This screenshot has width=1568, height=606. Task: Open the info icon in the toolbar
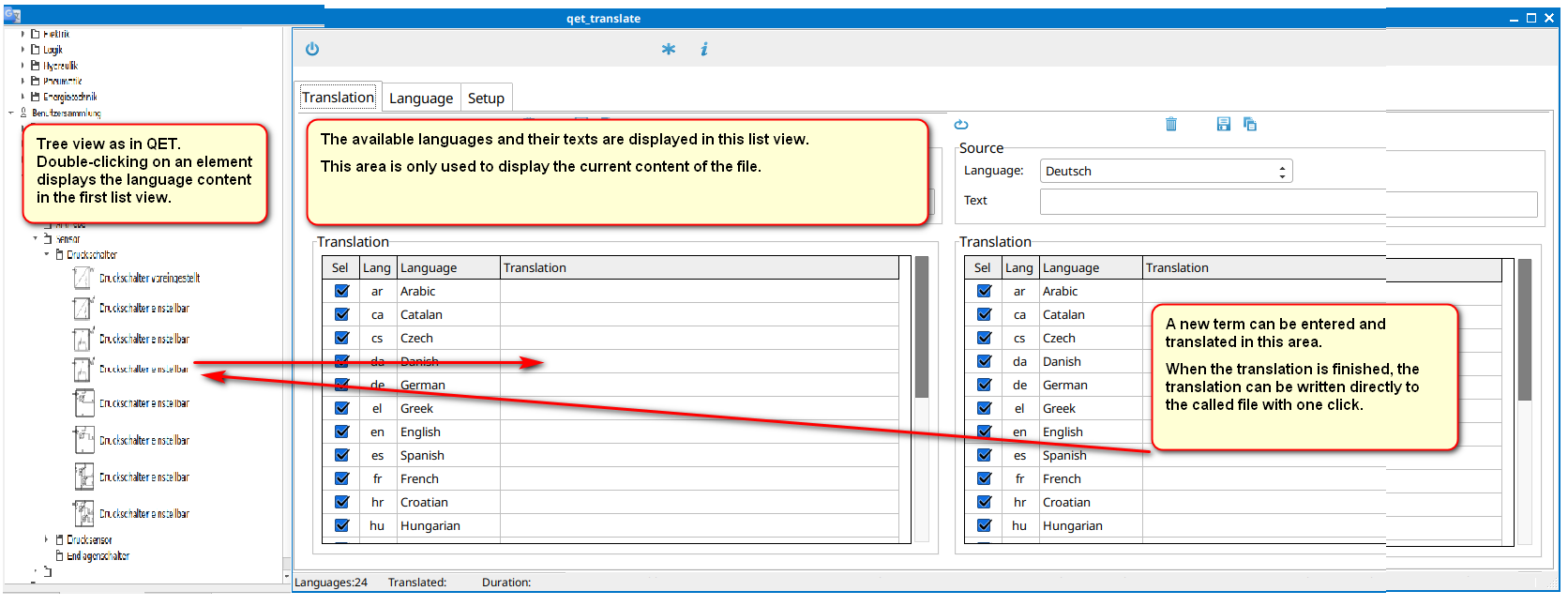(704, 49)
